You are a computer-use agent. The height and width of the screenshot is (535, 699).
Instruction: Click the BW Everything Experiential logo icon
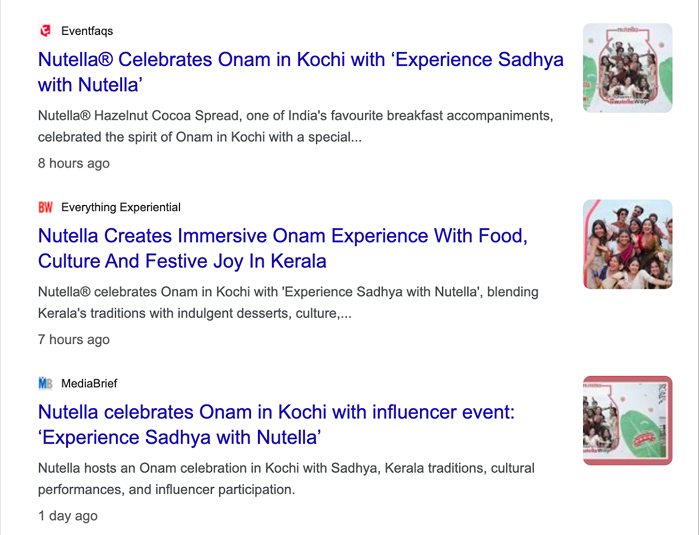45,207
